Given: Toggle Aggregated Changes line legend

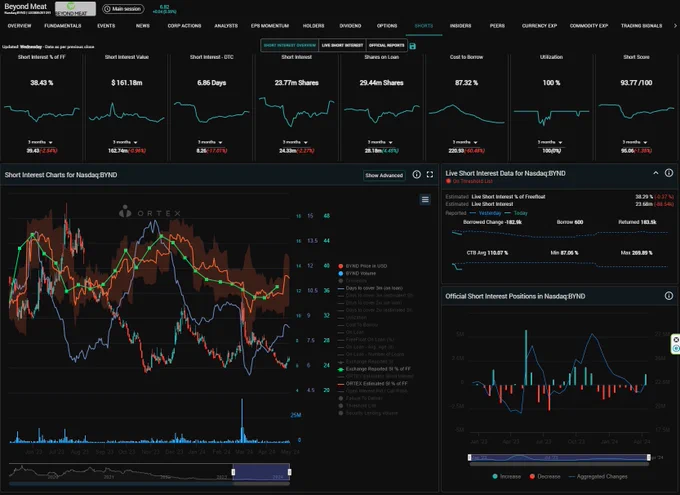Looking at the screenshot, I should (x=598, y=476).
